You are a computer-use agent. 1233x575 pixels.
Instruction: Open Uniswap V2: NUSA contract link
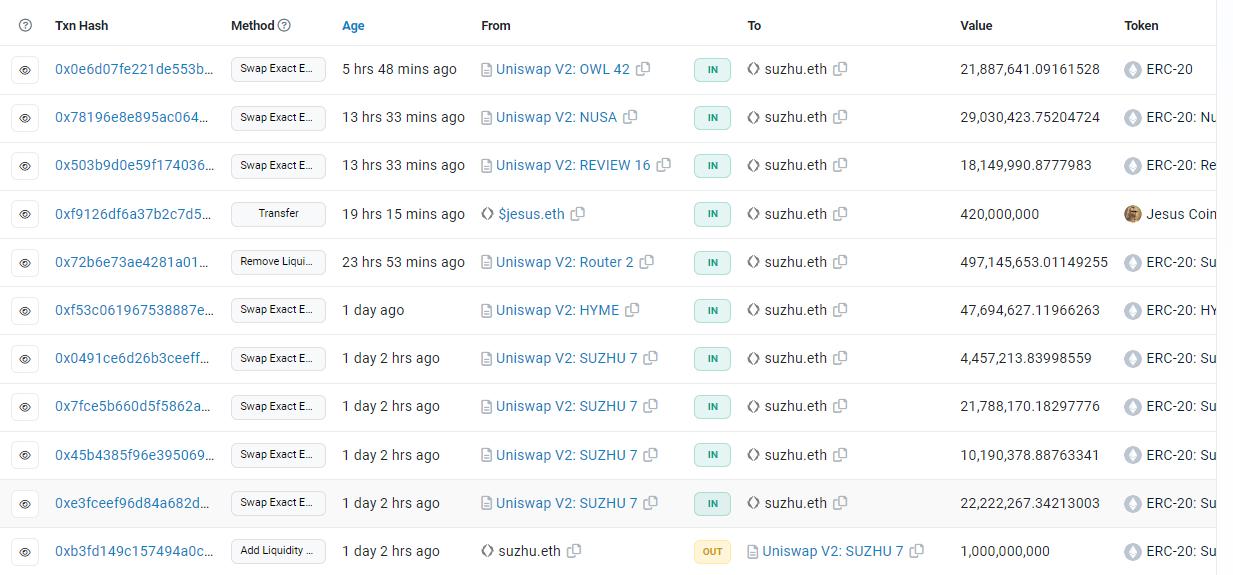pos(557,117)
